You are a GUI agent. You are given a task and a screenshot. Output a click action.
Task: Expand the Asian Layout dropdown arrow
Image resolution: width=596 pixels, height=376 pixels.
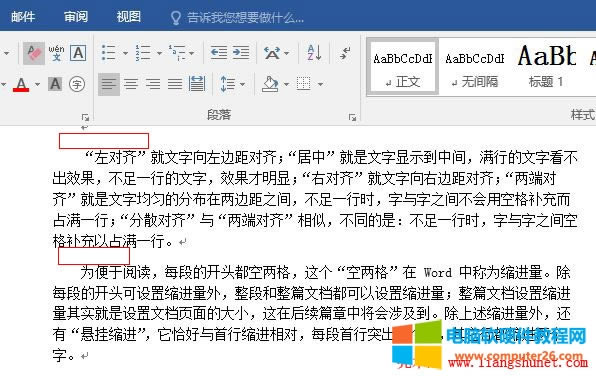coord(287,53)
